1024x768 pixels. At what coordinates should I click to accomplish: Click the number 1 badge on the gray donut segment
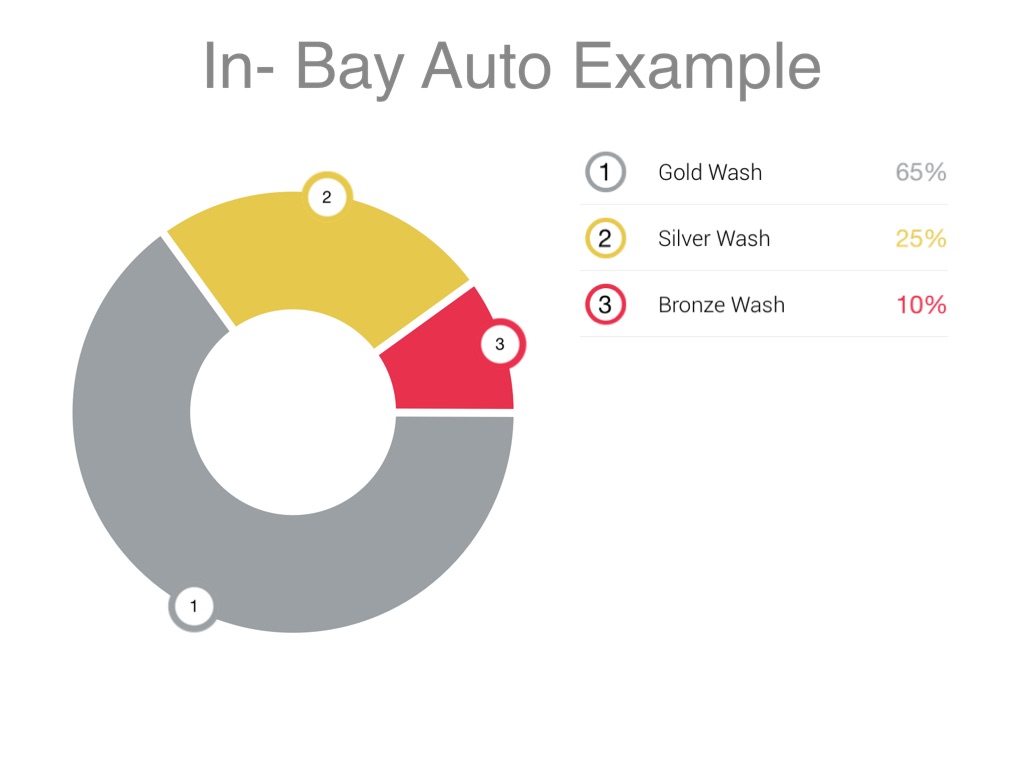[194, 606]
